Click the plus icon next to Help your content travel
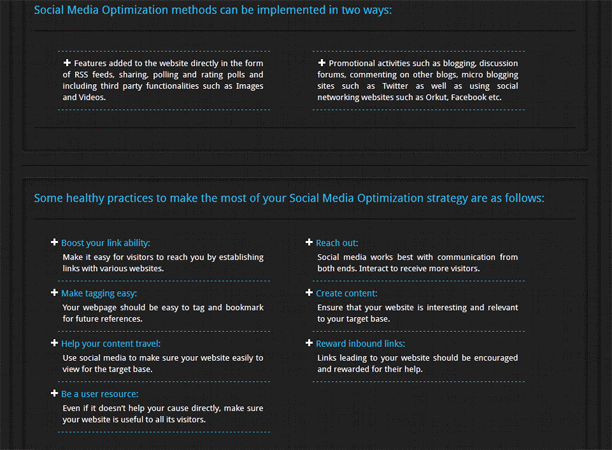The image size is (612, 450). (x=54, y=343)
